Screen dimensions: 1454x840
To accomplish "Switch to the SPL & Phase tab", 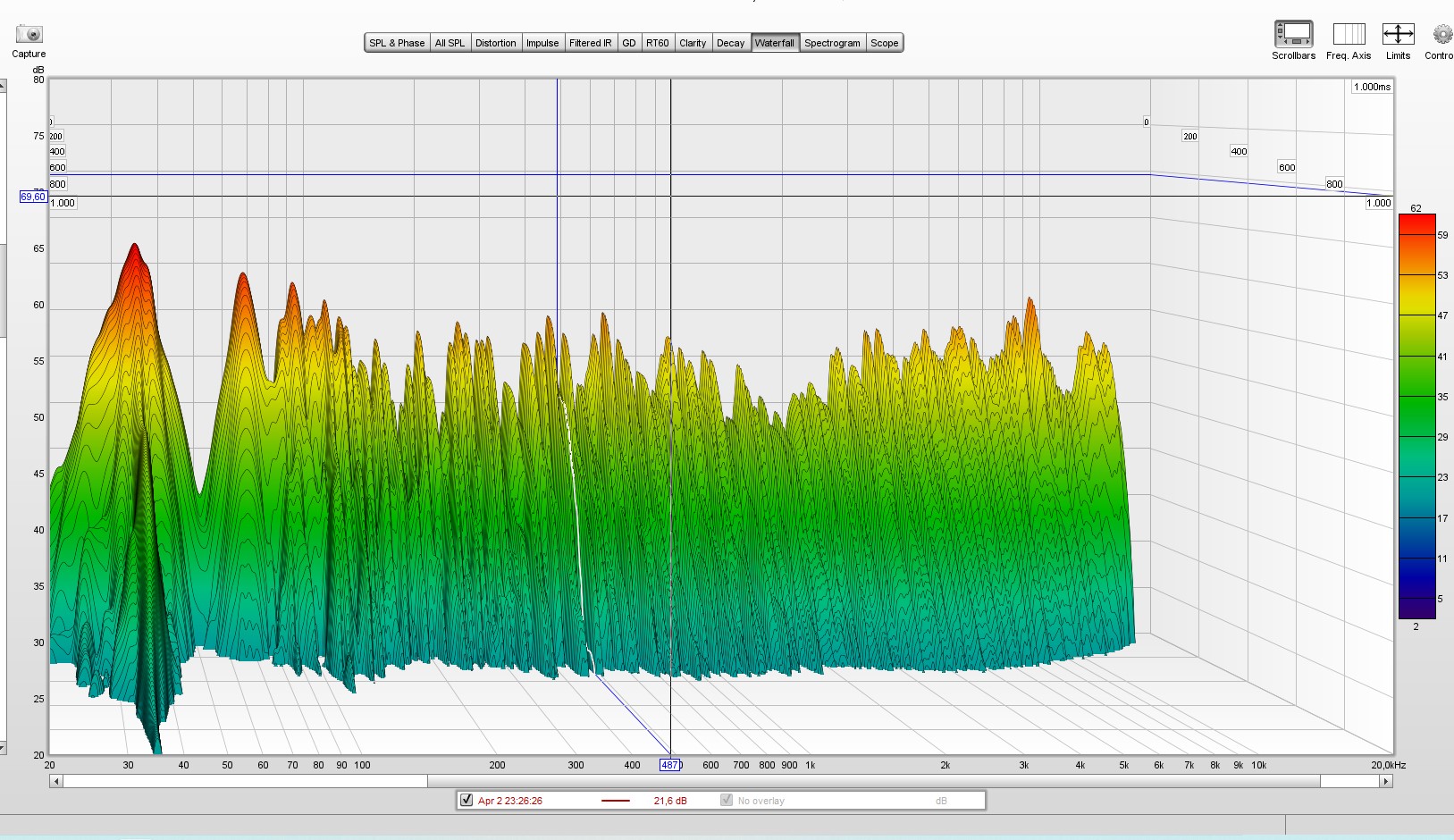I will (397, 43).
